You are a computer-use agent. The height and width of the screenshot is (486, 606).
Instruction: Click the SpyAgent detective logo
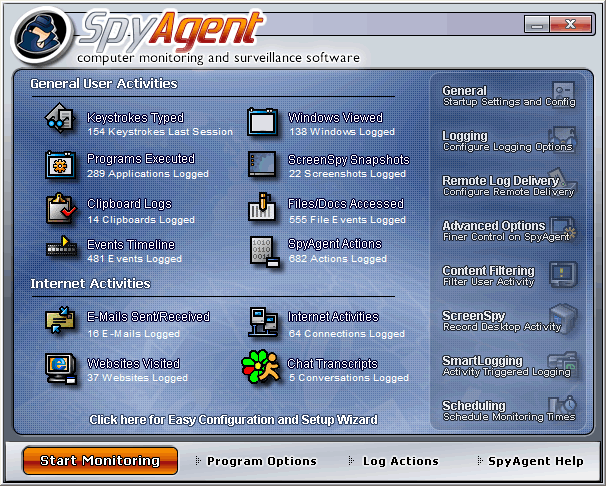(x=40, y=35)
